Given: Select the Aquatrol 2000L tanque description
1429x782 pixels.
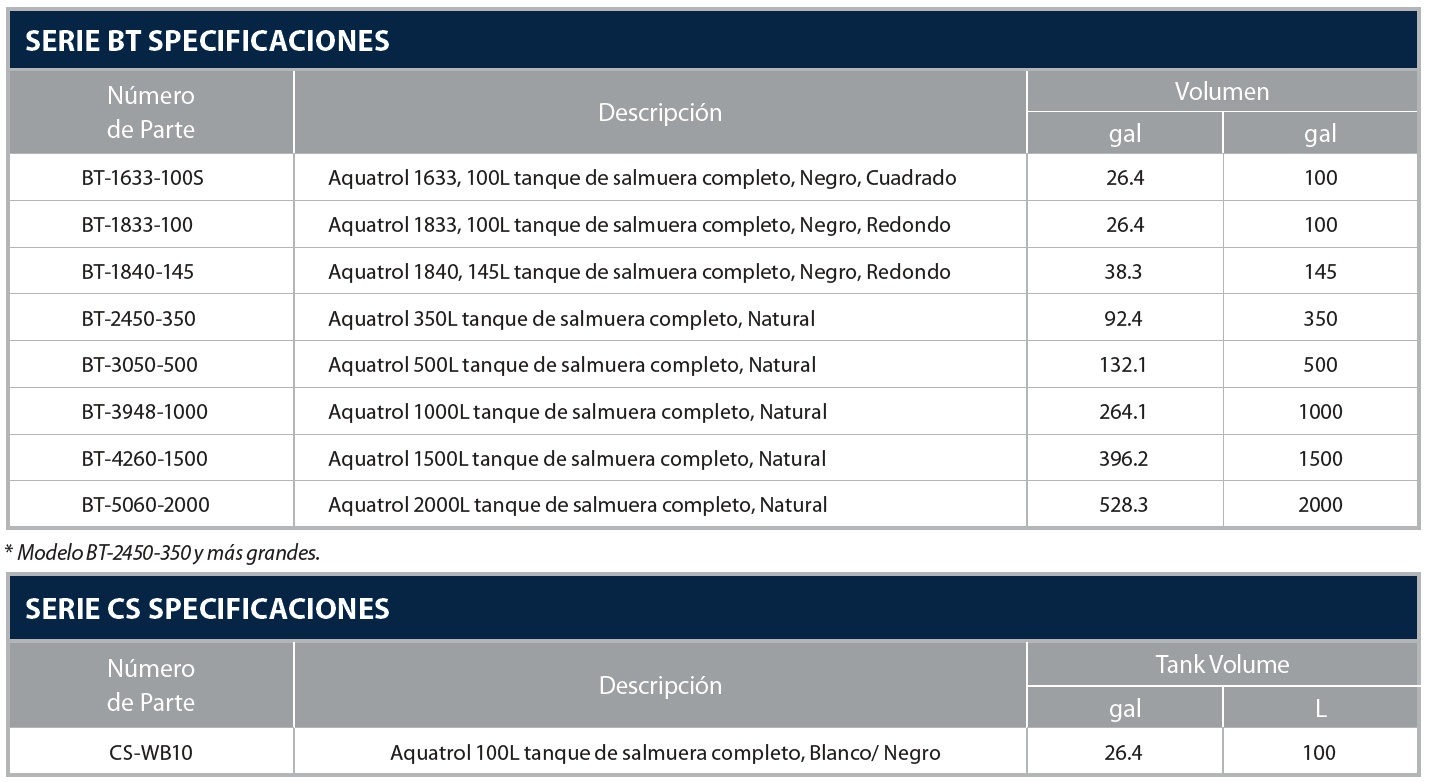Looking at the screenshot, I should 578,505.
